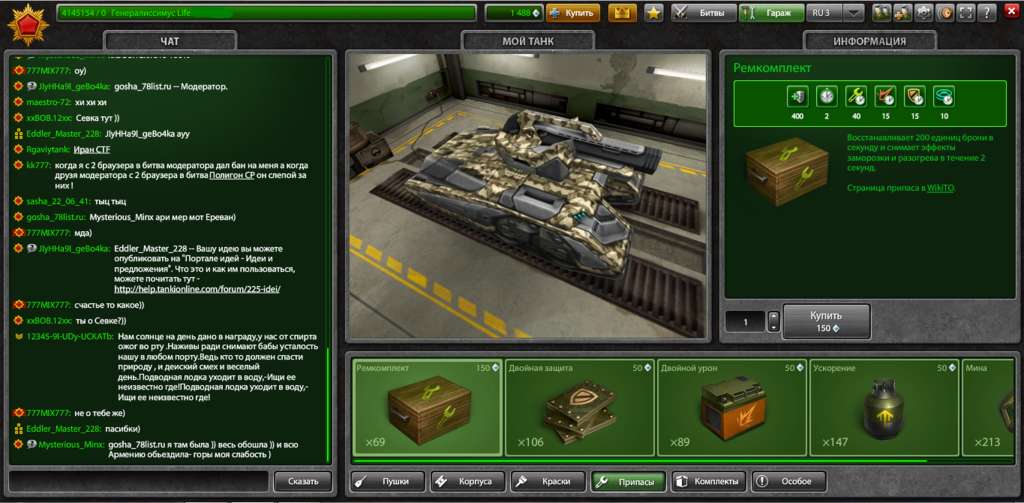Click the stopwatch duration stat icon (2)
Image resolution: width=1024 pixels, height=503 pixels.
[827, 97]
